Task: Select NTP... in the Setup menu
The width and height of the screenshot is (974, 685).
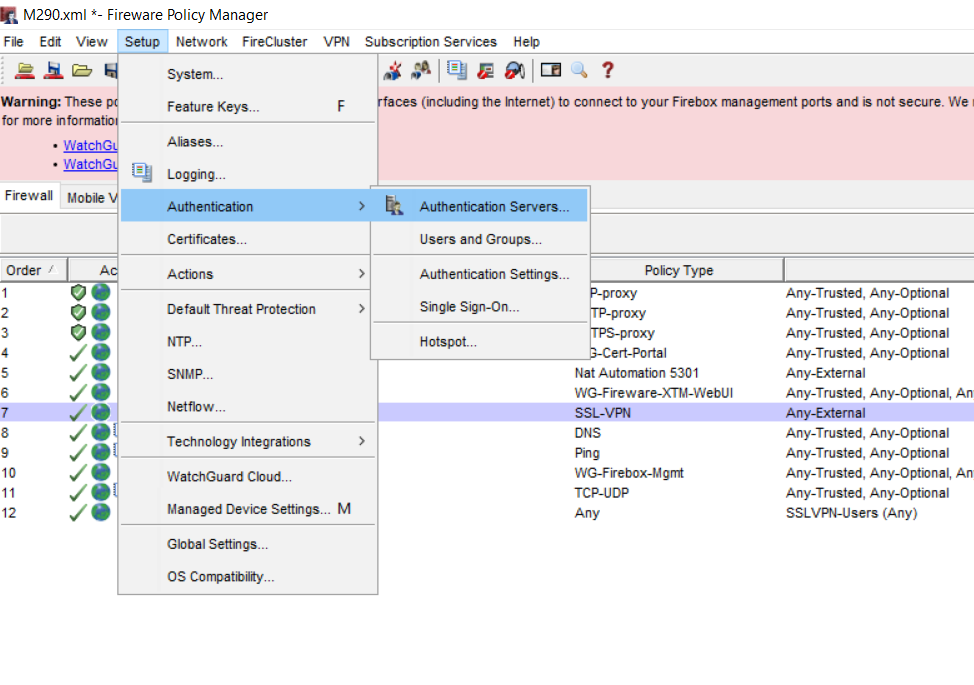Action: pos(248,342)
